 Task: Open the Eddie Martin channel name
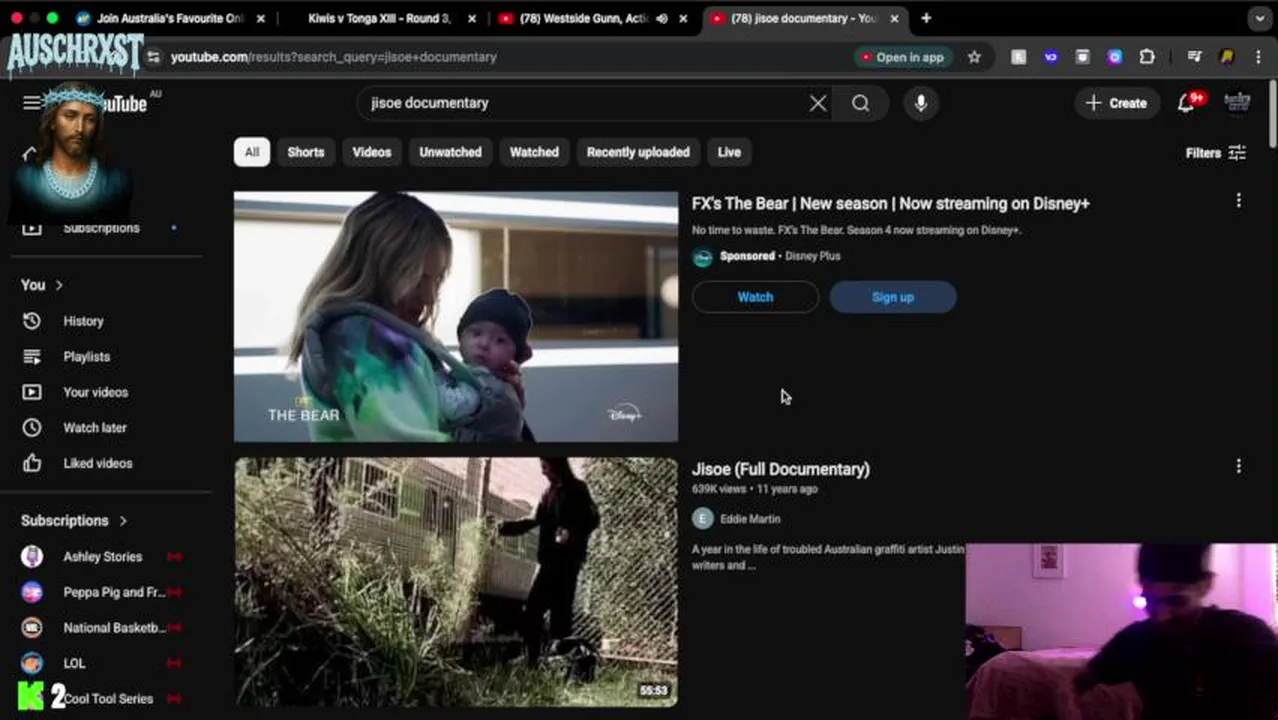pos(750,519)
